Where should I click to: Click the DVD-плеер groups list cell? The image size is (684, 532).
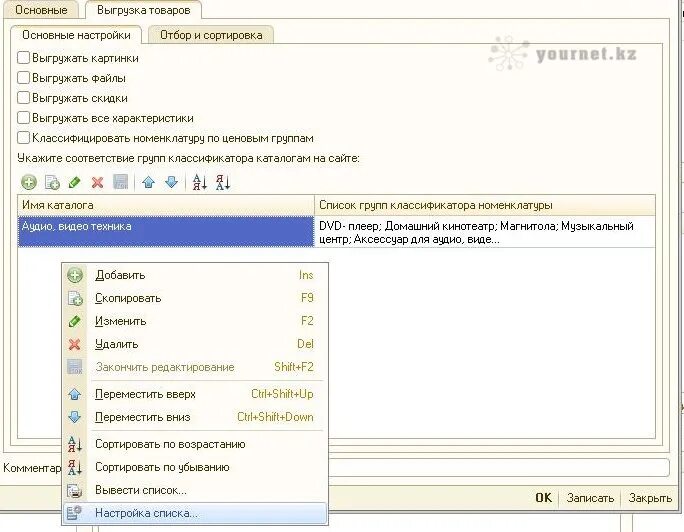485,232
